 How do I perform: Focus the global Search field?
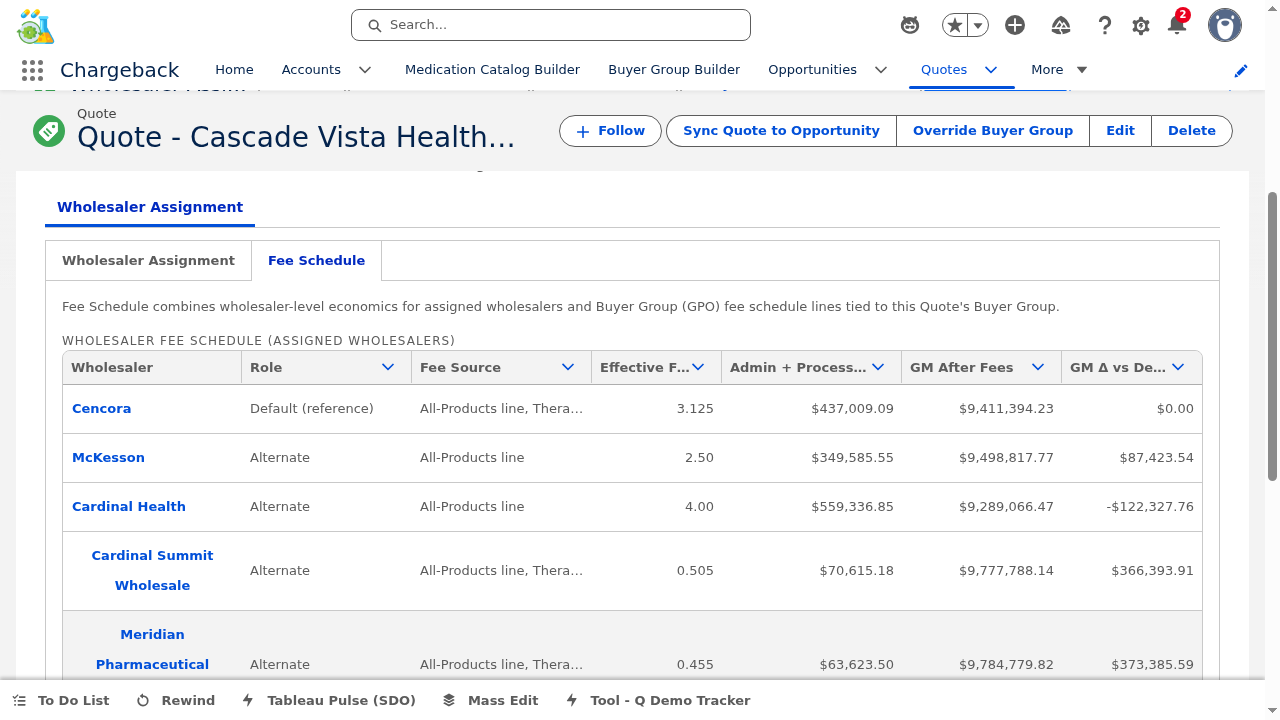[551, 25]
